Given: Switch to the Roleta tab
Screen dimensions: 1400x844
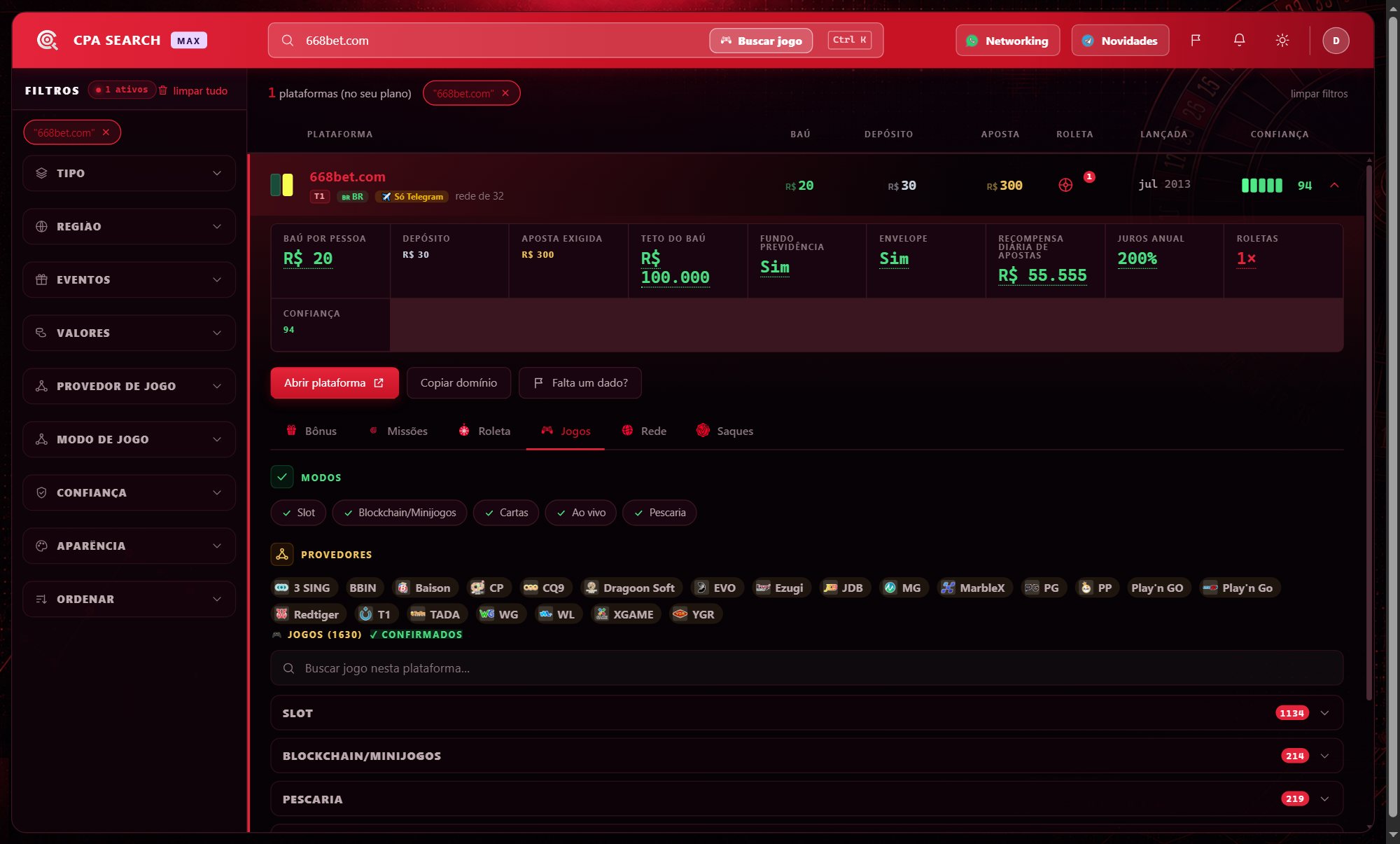Looking at the screenshot, I should 484,431.
